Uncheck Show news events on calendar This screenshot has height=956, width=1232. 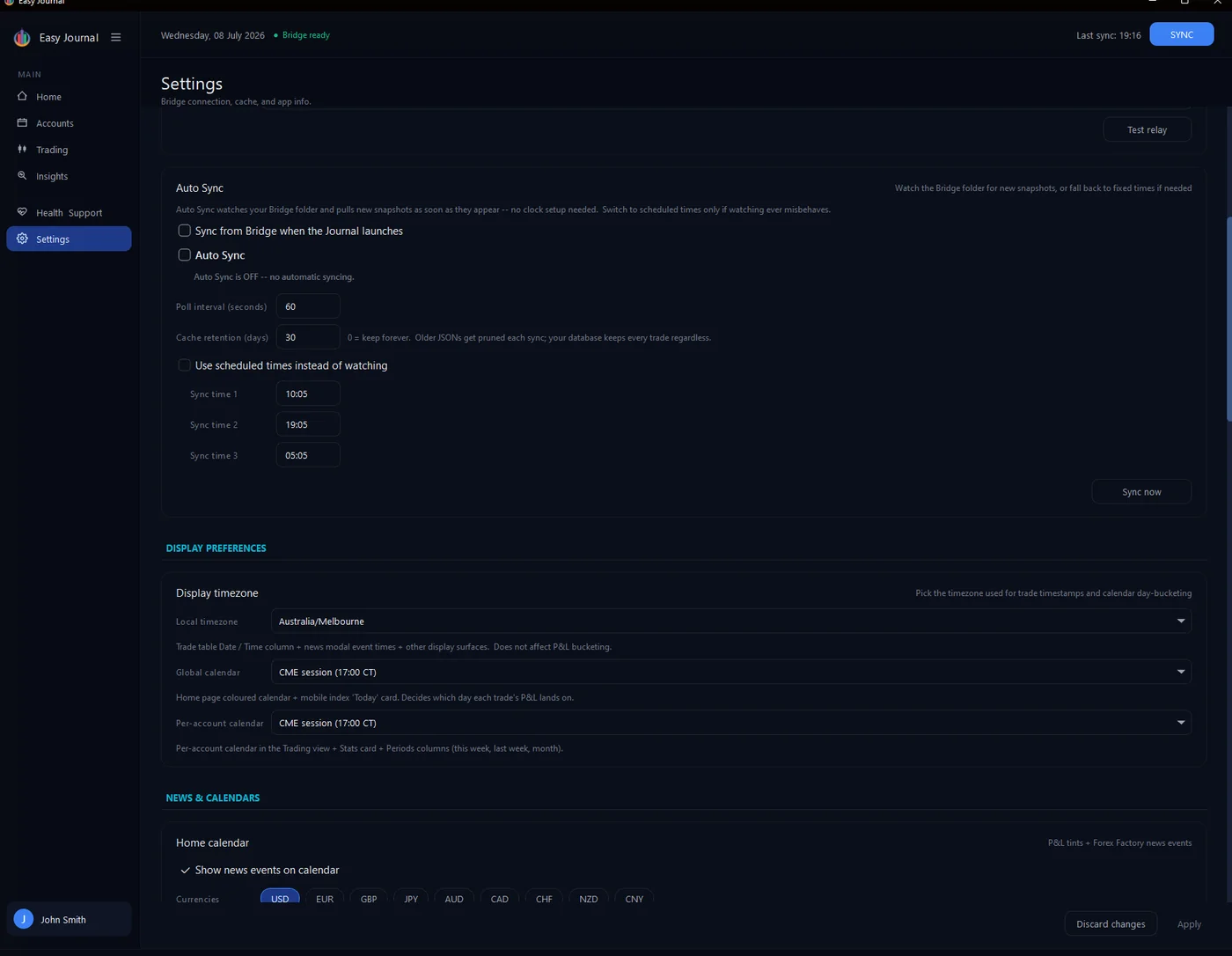pos(185,870)
